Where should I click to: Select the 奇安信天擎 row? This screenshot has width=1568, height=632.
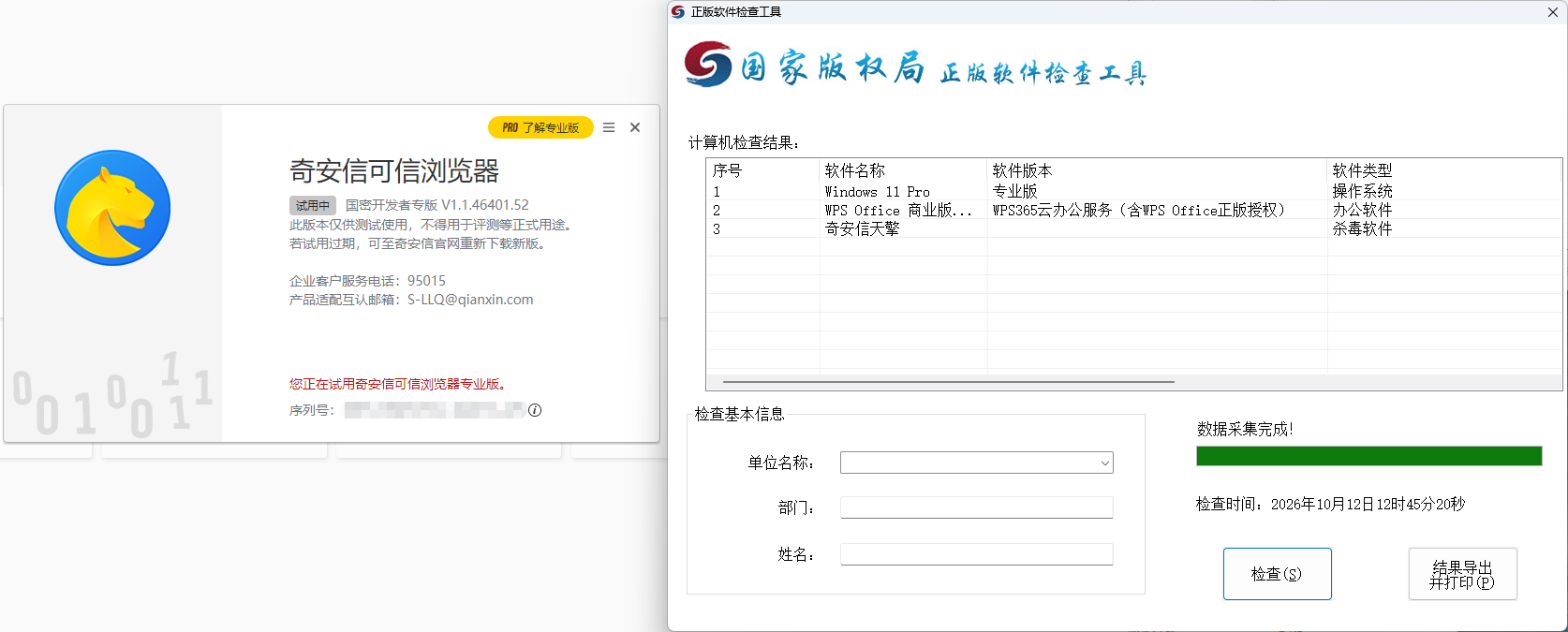pyautogui.click(x=1133, y=228)
